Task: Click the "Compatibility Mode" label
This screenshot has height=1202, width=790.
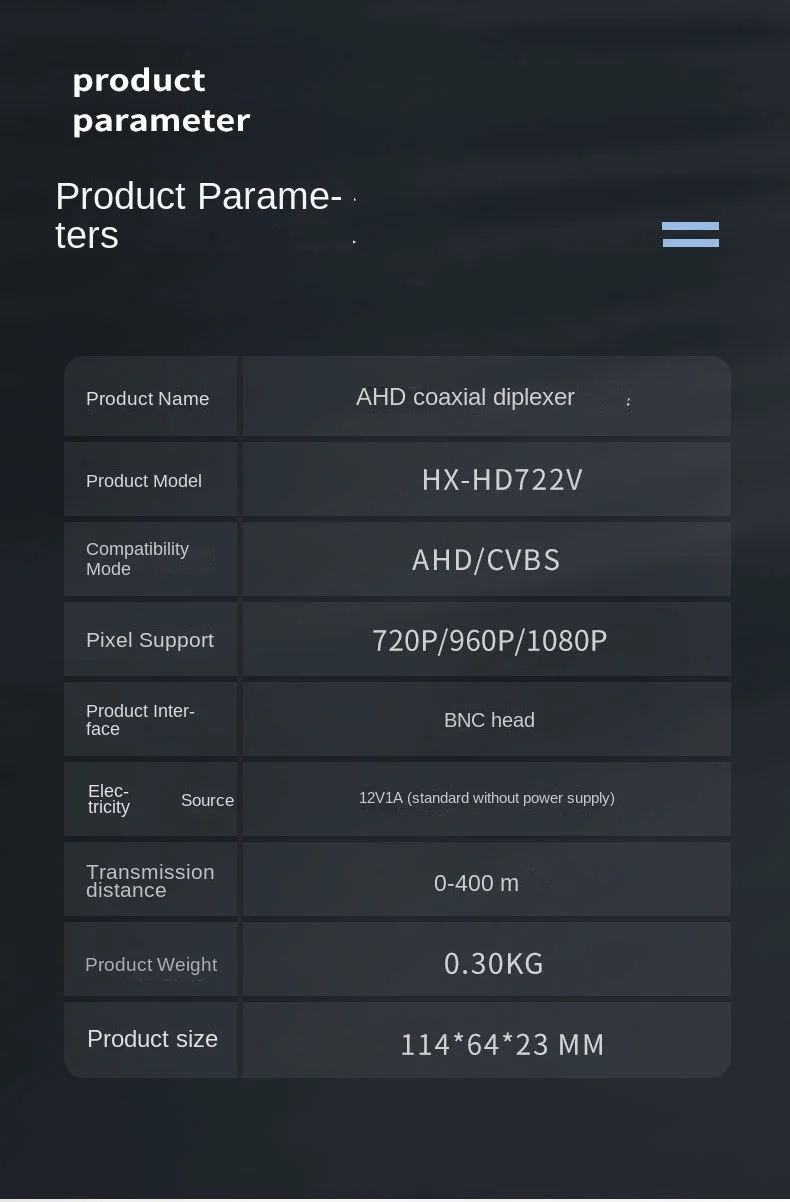Action: pos(137,559)
